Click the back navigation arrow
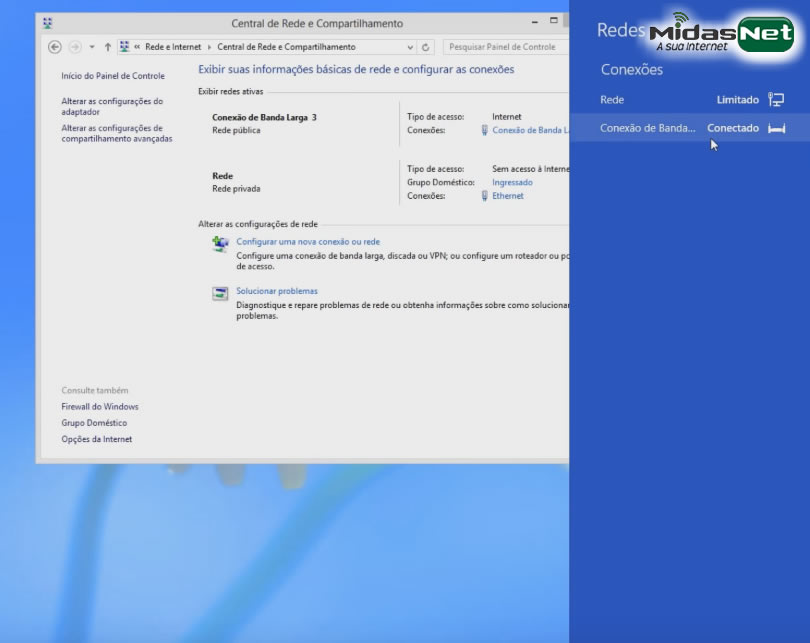Screen dimensions: 810x643 (55, 47)
